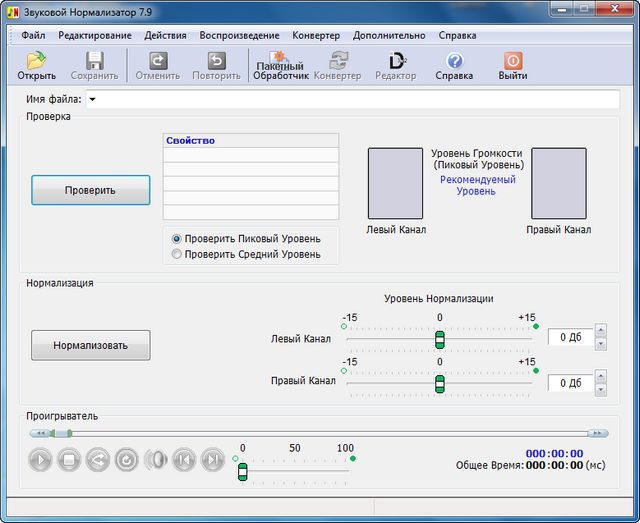The width and height of the screenshot is (640, 523).
Task: Click the Проверить button
Action: (x=90, y=190)
